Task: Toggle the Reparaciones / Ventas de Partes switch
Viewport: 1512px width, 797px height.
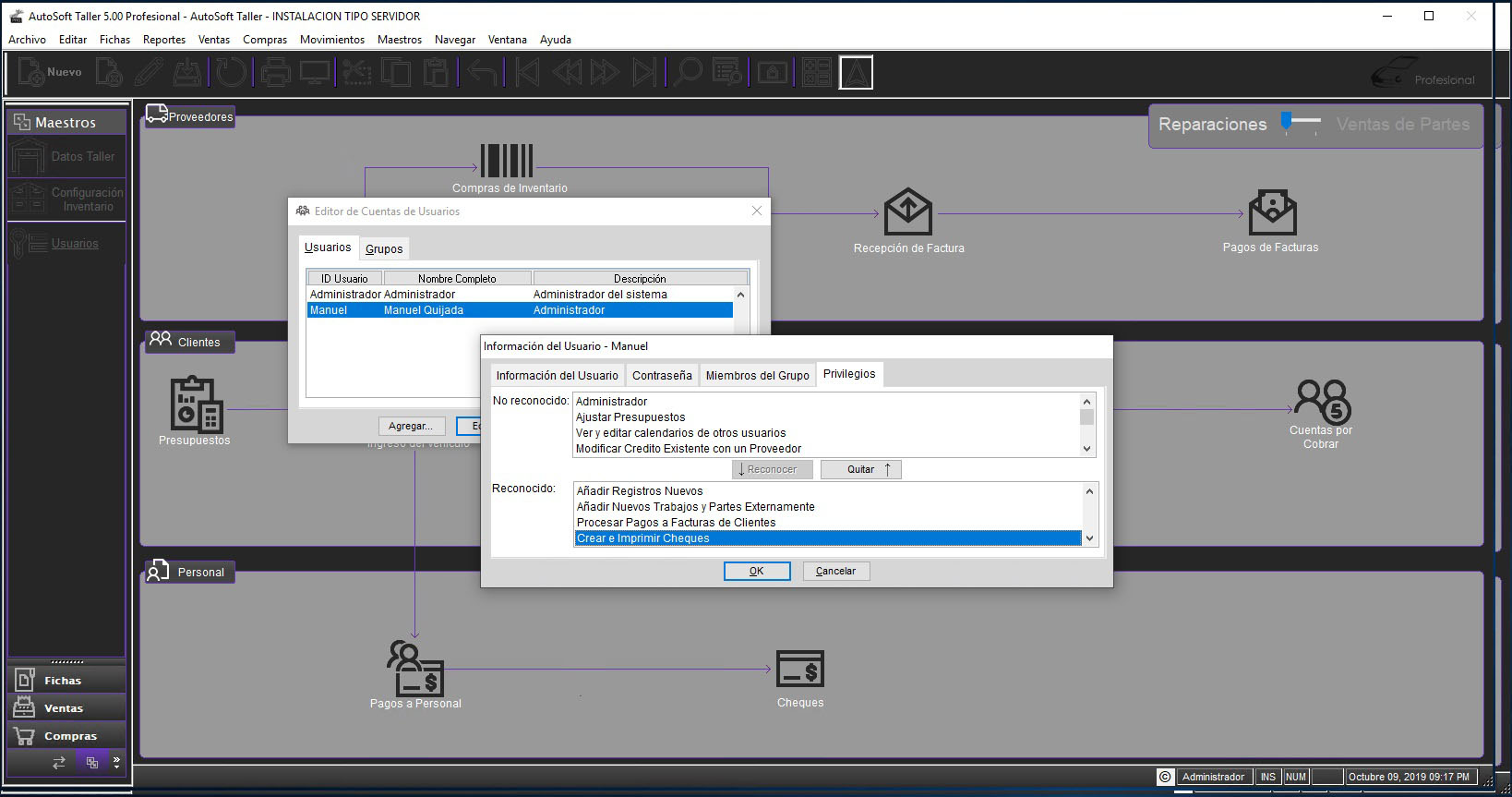Action: click(1302, 123)
